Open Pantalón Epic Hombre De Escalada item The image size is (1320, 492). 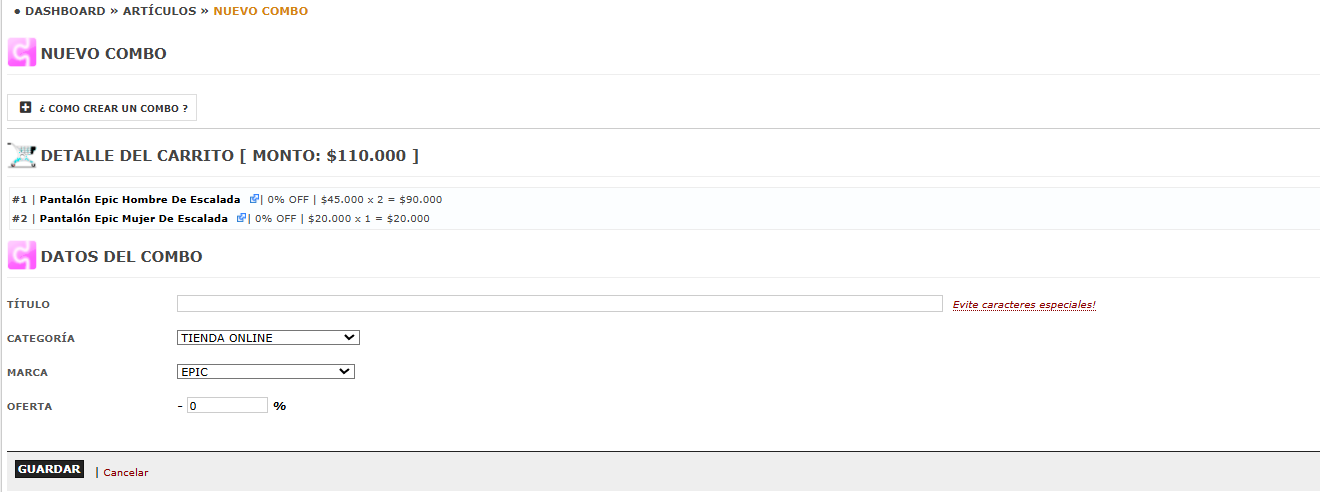pos(140,199)
